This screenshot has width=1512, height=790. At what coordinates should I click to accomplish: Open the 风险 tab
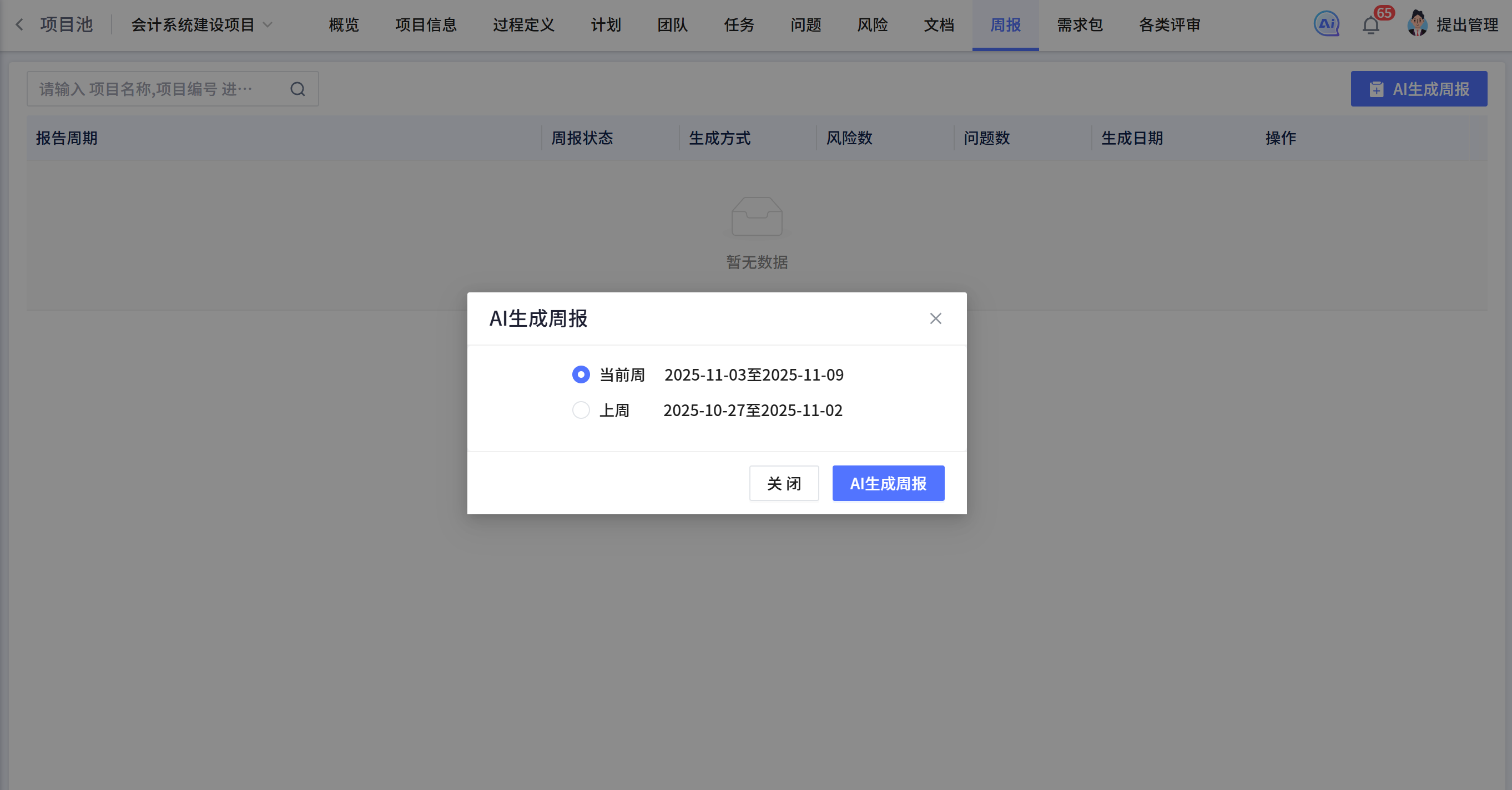coord(872,24)
